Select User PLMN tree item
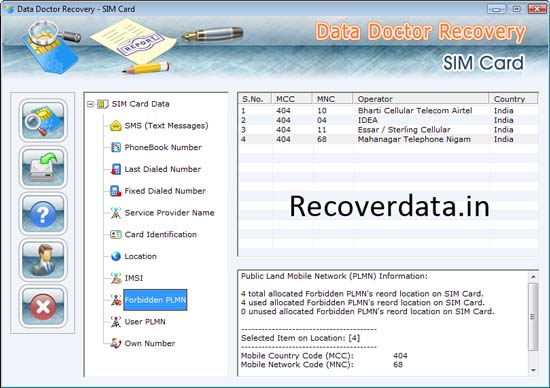The width and height of the screenshot is (550, 388). pos(145,321)
